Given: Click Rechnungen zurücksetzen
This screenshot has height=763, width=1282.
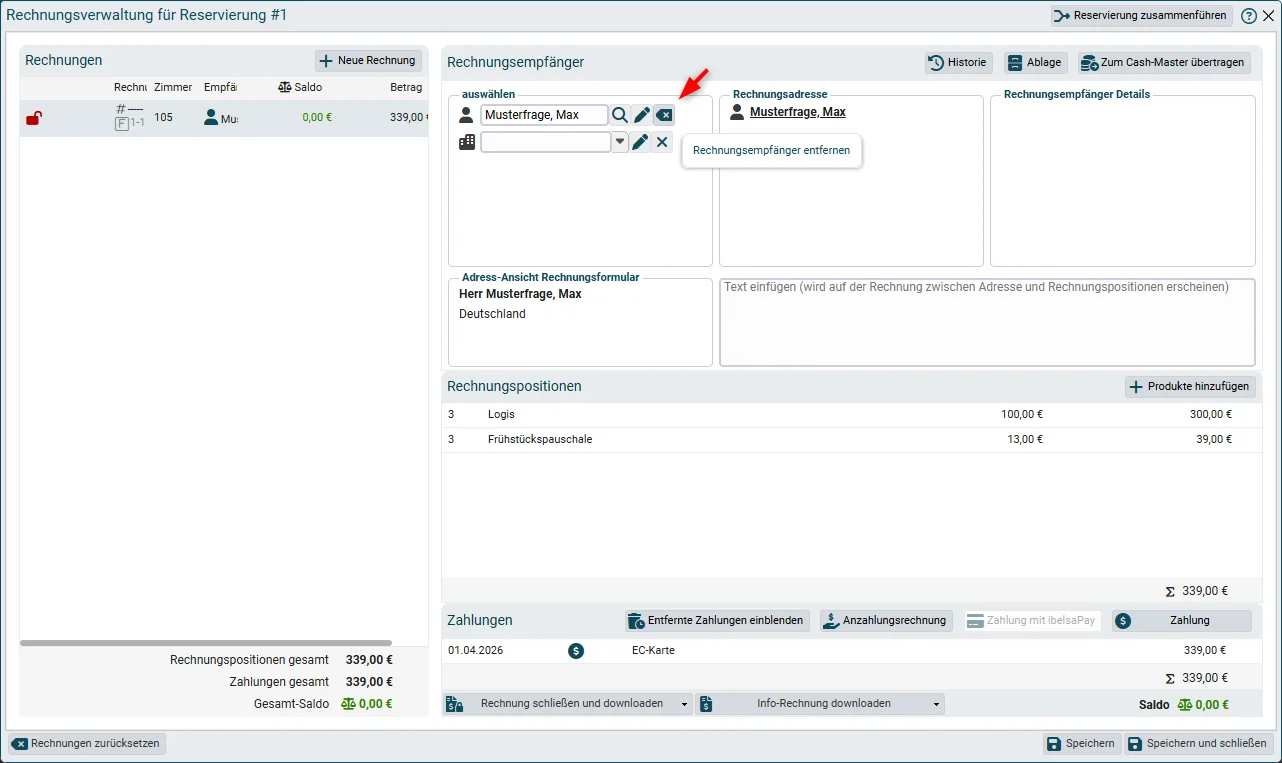Looking at the screenshot, I should (x=87, y=744).
